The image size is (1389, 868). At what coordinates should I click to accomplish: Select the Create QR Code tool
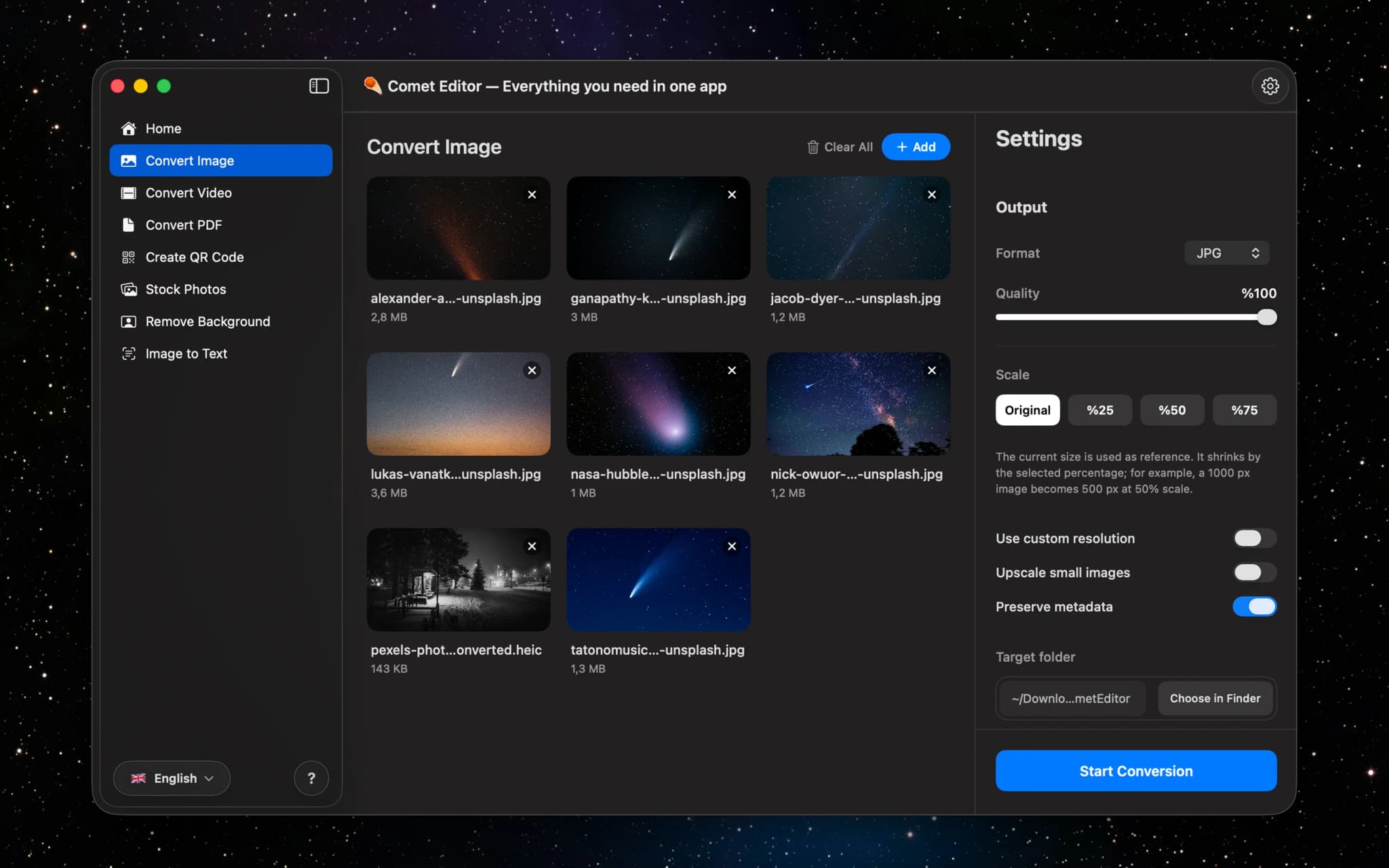pos(194,257)
